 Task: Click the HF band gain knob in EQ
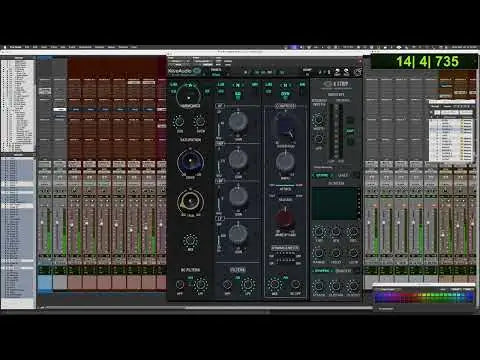point(238,121)
